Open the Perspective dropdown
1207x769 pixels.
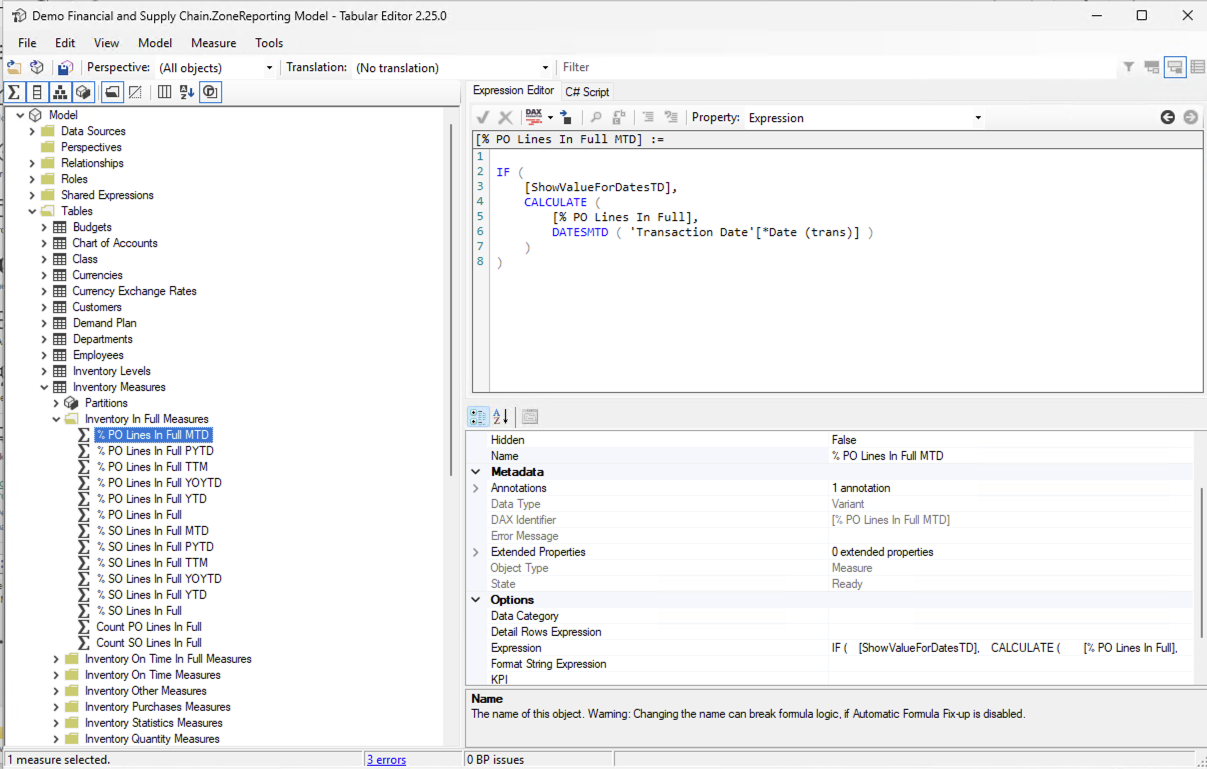pyautogui.click(x=268, y=67)
